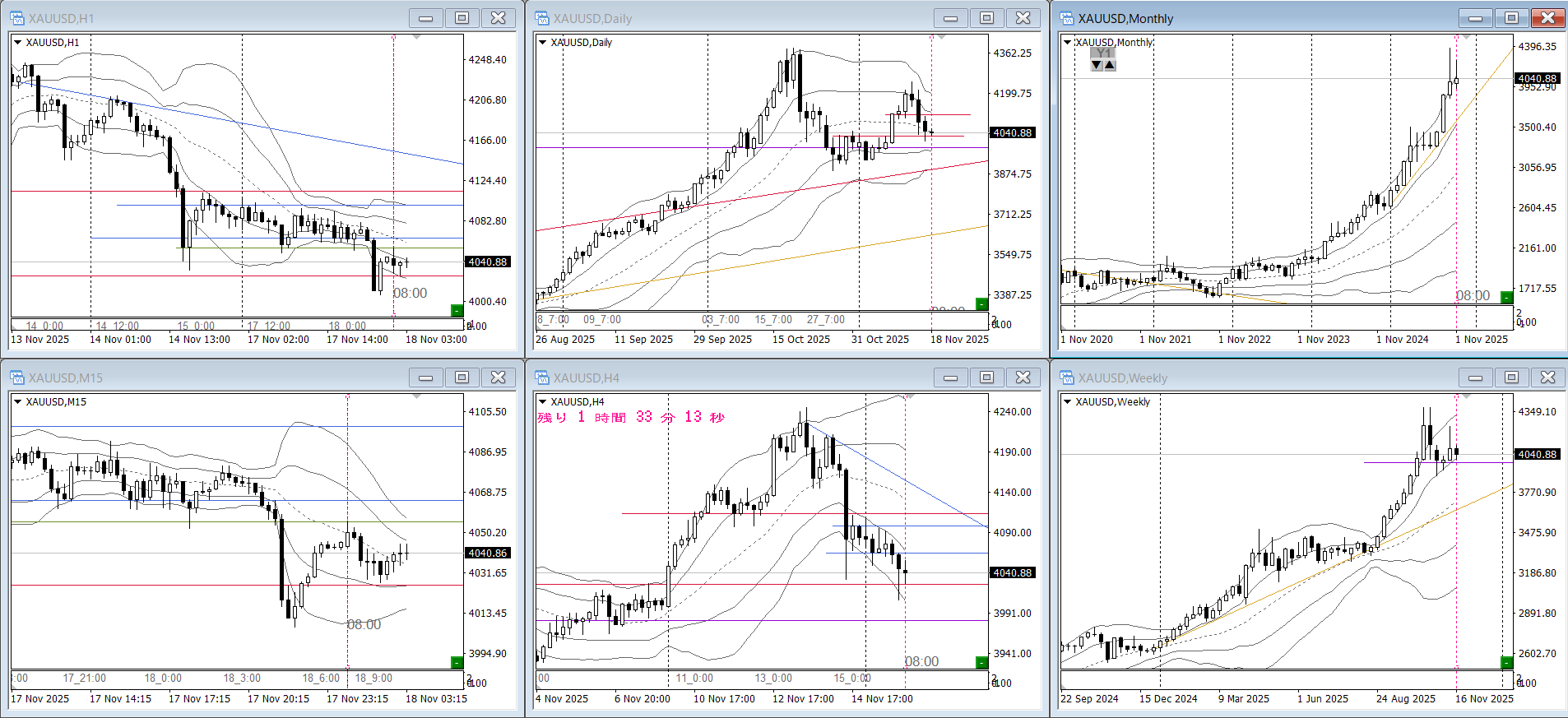Click the XAUUSD,Monthly window title chart icon

(1066, 18)
